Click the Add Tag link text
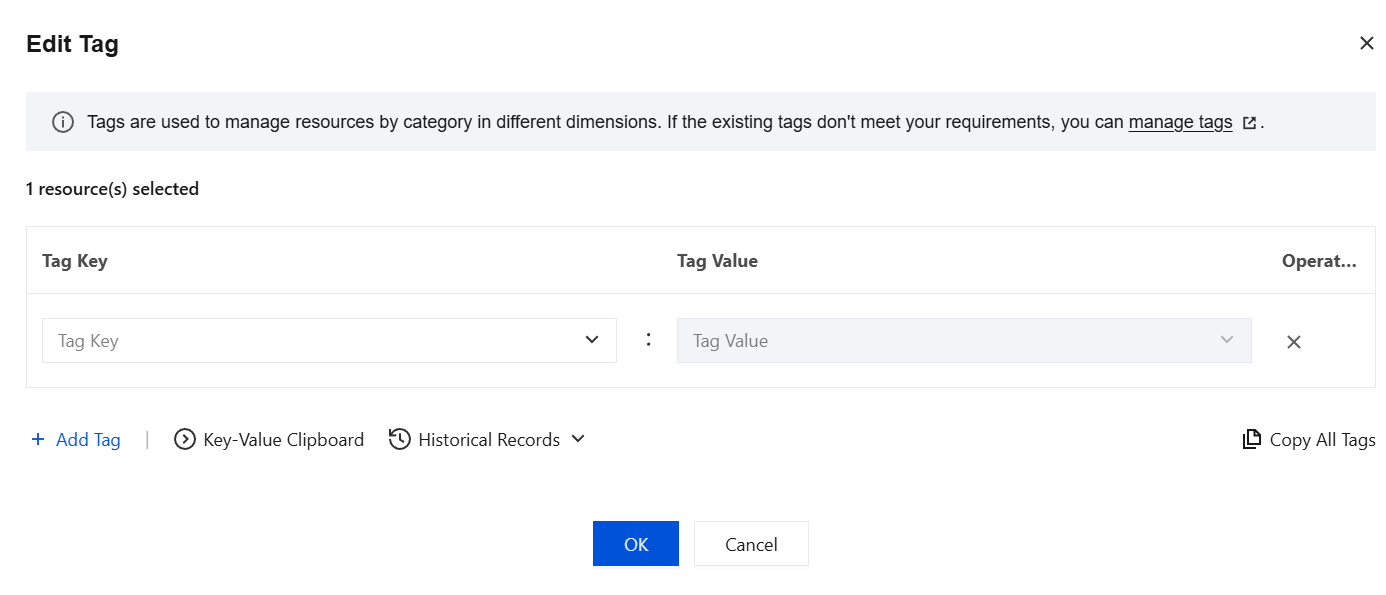This screenshot has height=595, width=1386. pos(88,440)
